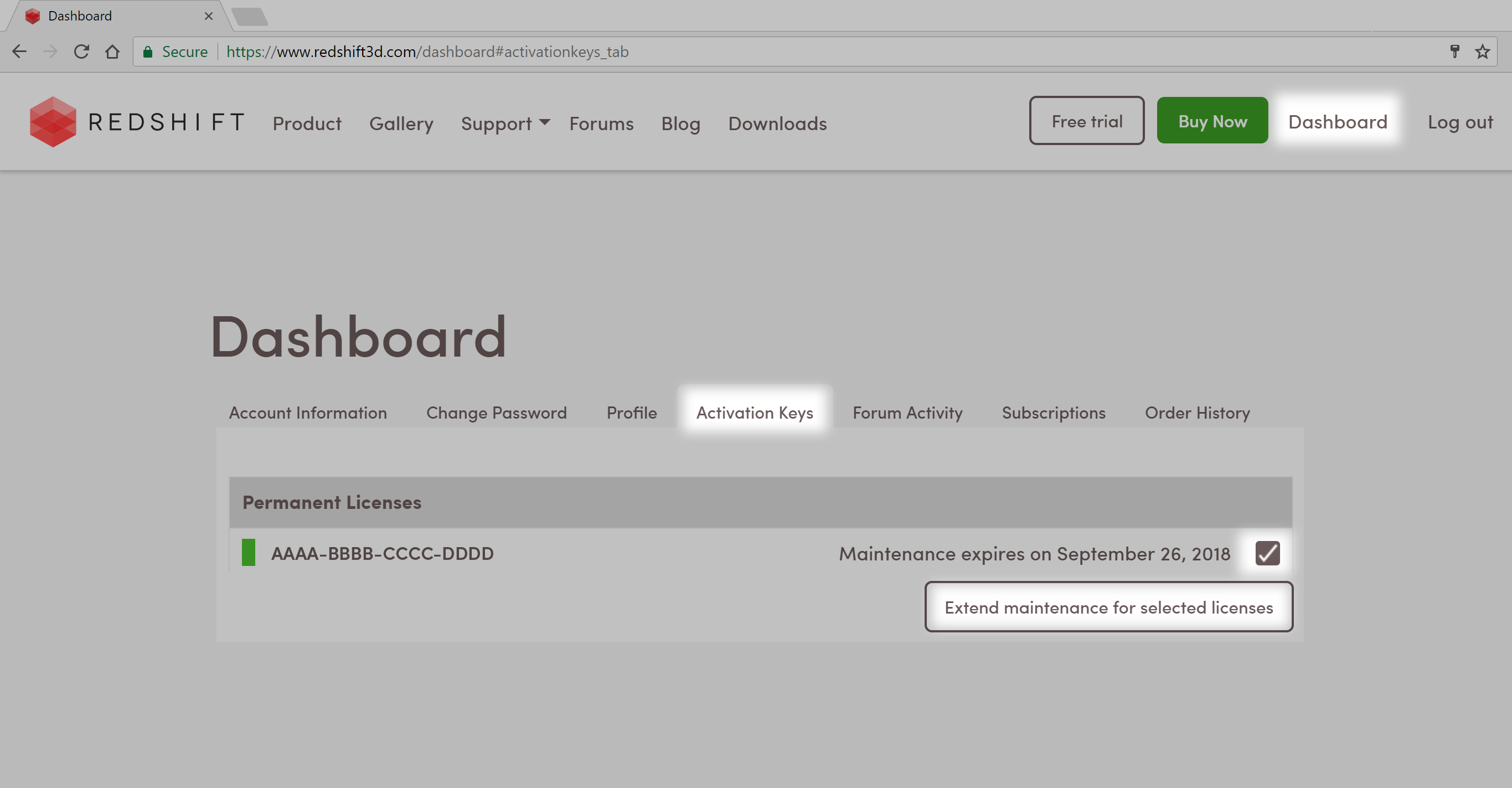
Task: View the Order History tab
Action: (x=1198, y=413)
